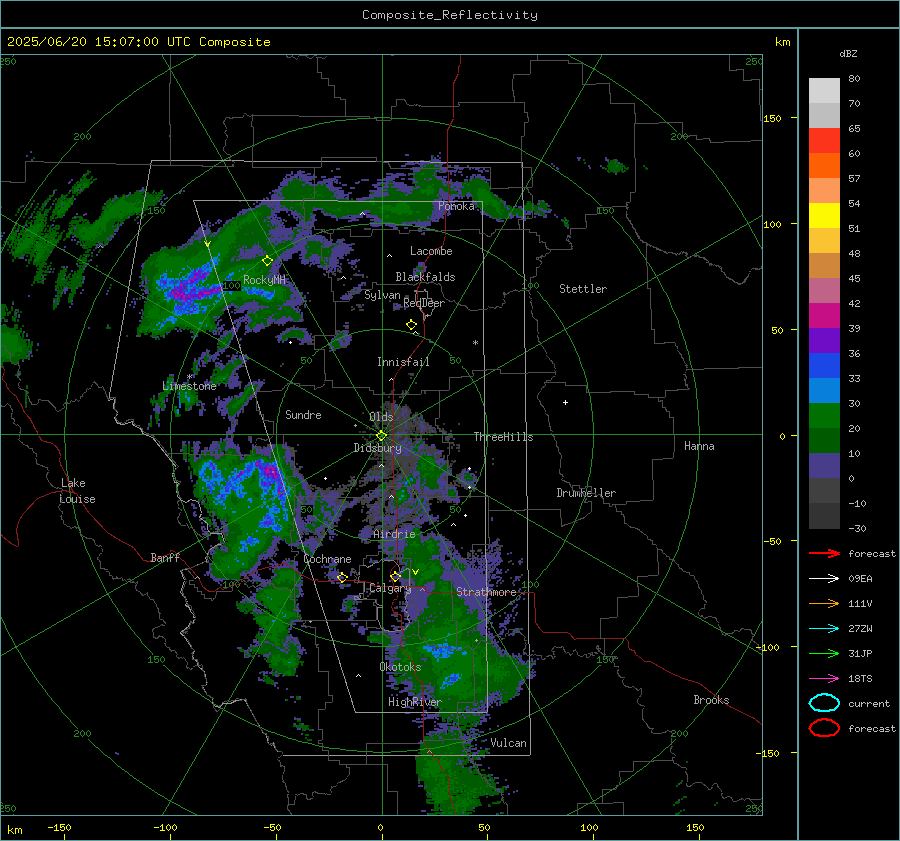Click the green 31JP arrow legend icon
The height and width of the screenshot is (841, 900).
coord(824,653)
